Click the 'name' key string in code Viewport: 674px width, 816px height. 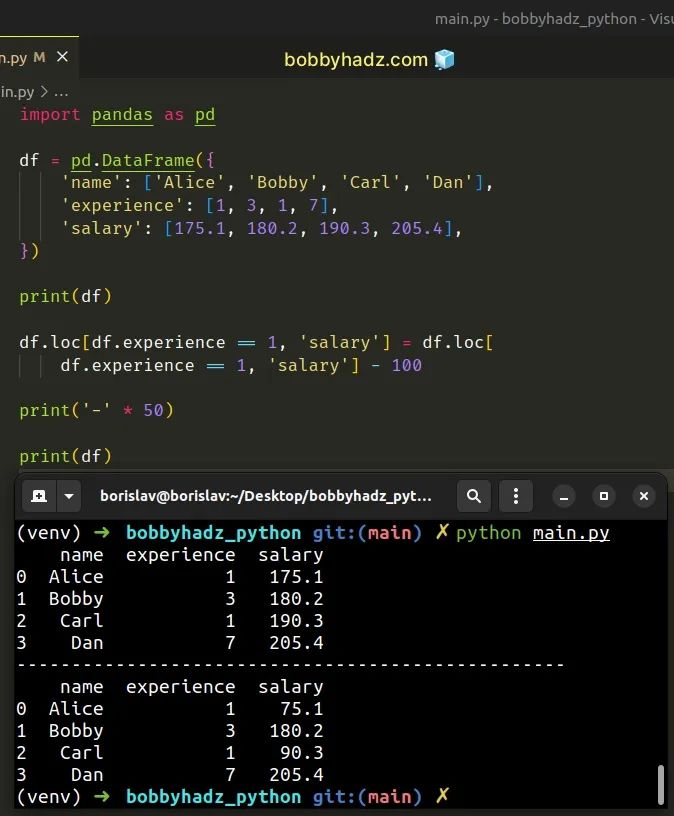(x=92, y=183)
